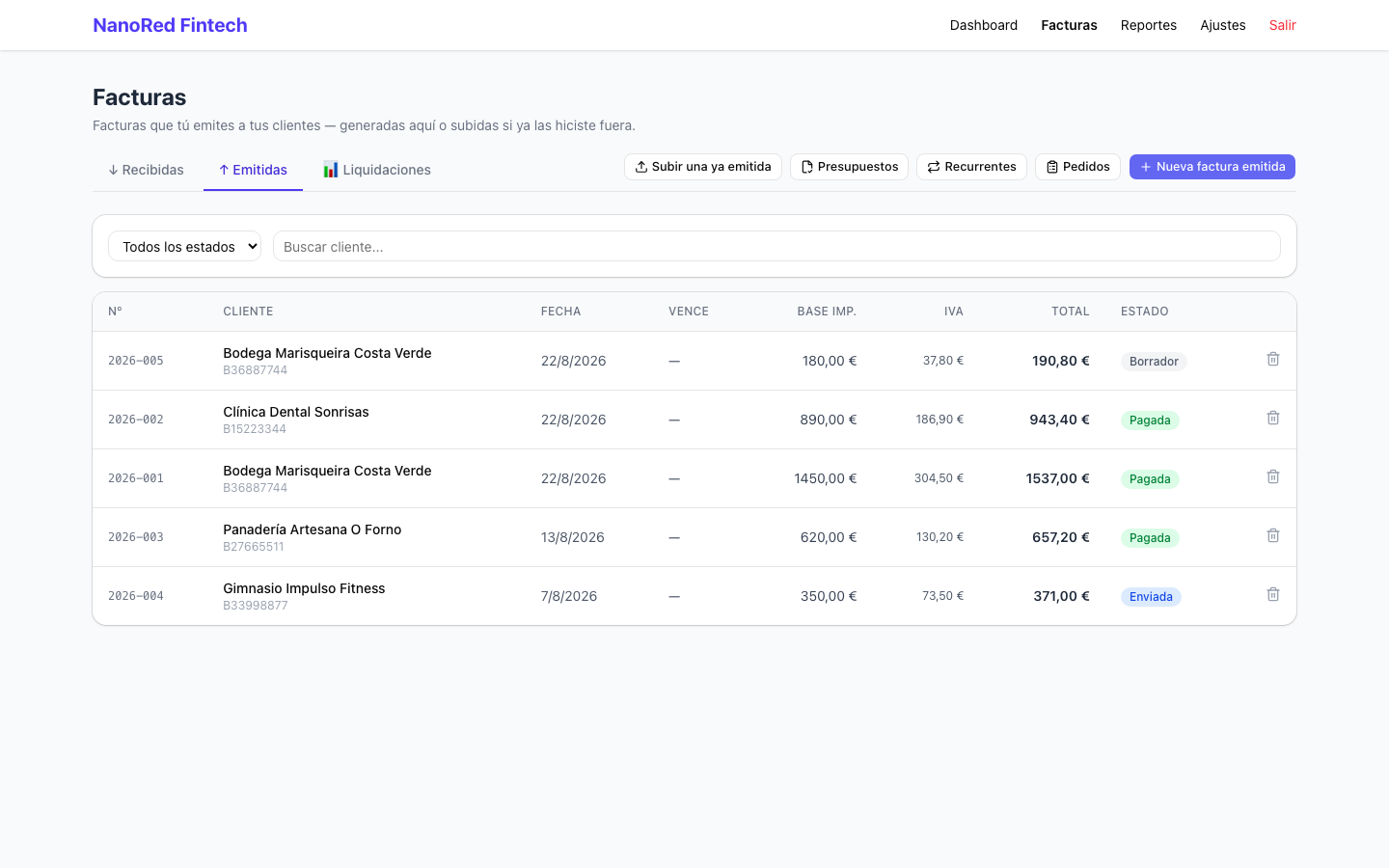Image resolution: width=1389 pixels, height=868 pixels.
Task: Click the ESTADO column header
Action: tap(1145, 312)
